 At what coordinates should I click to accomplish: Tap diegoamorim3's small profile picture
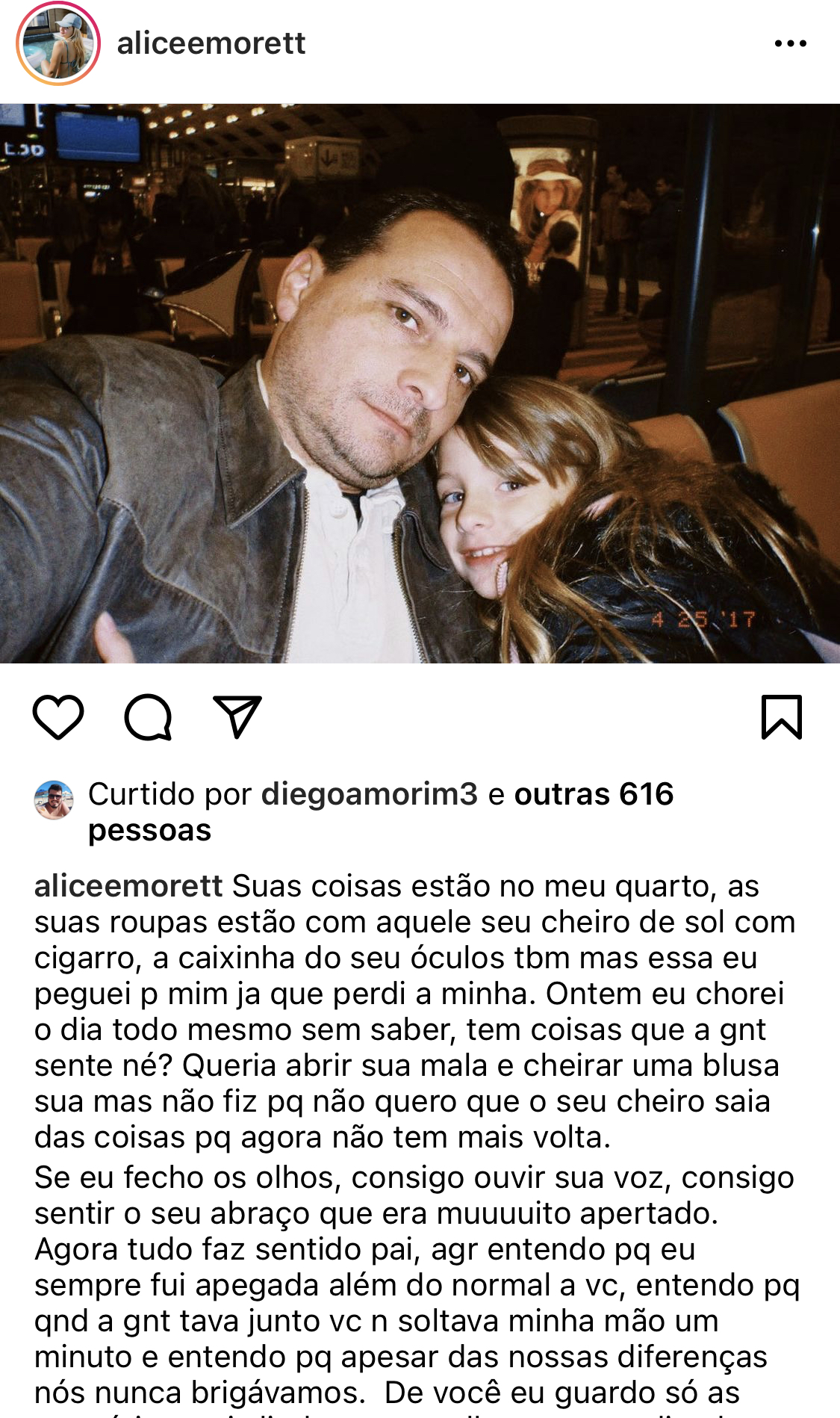pos(54,799)
